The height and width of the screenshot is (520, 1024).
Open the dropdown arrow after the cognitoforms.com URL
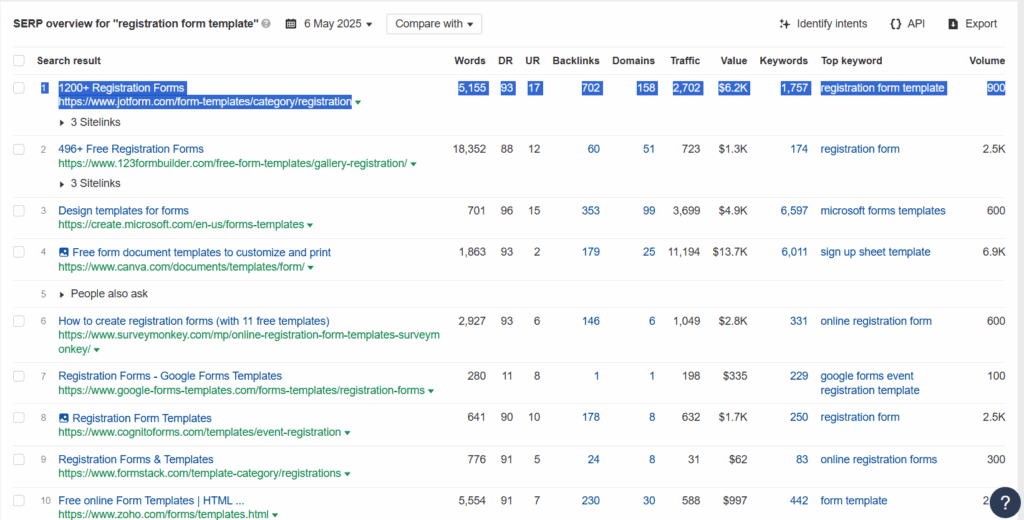(347, 433)
